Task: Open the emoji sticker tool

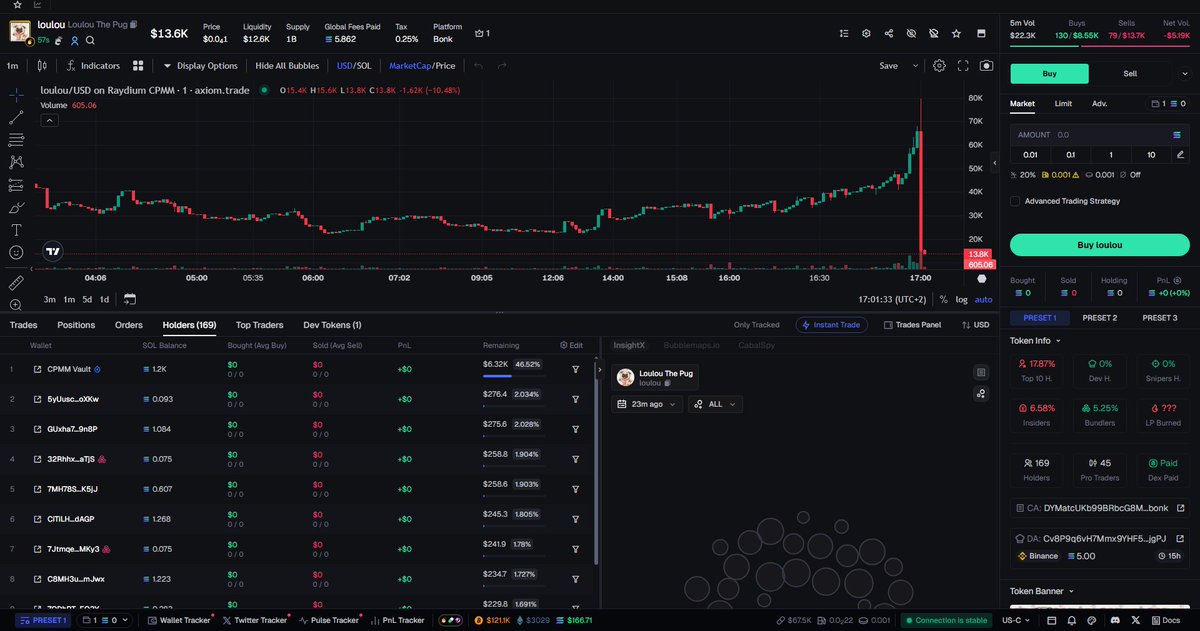Action: tap(16, 253)
